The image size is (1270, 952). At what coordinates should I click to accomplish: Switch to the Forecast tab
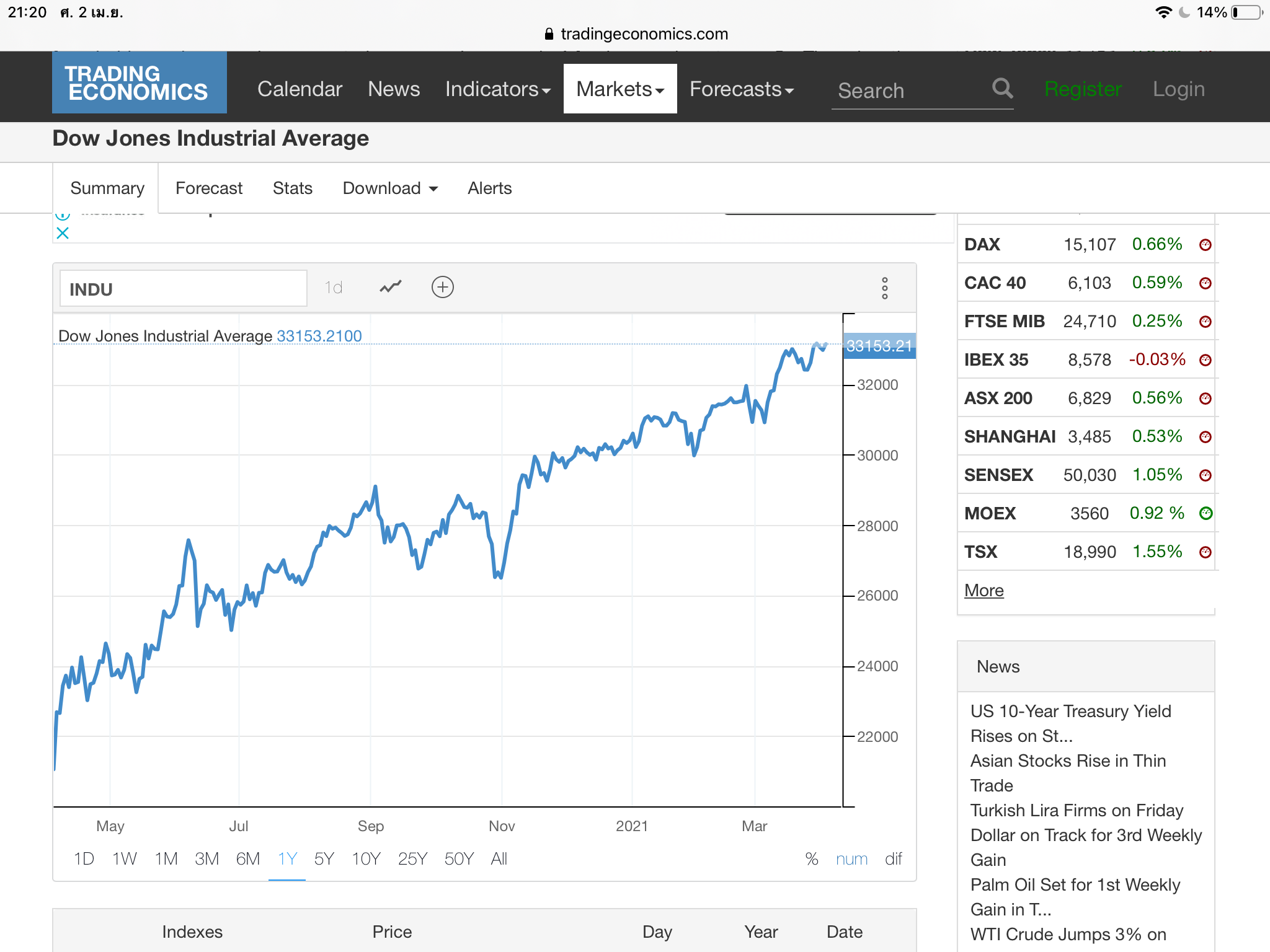point(209,188)
